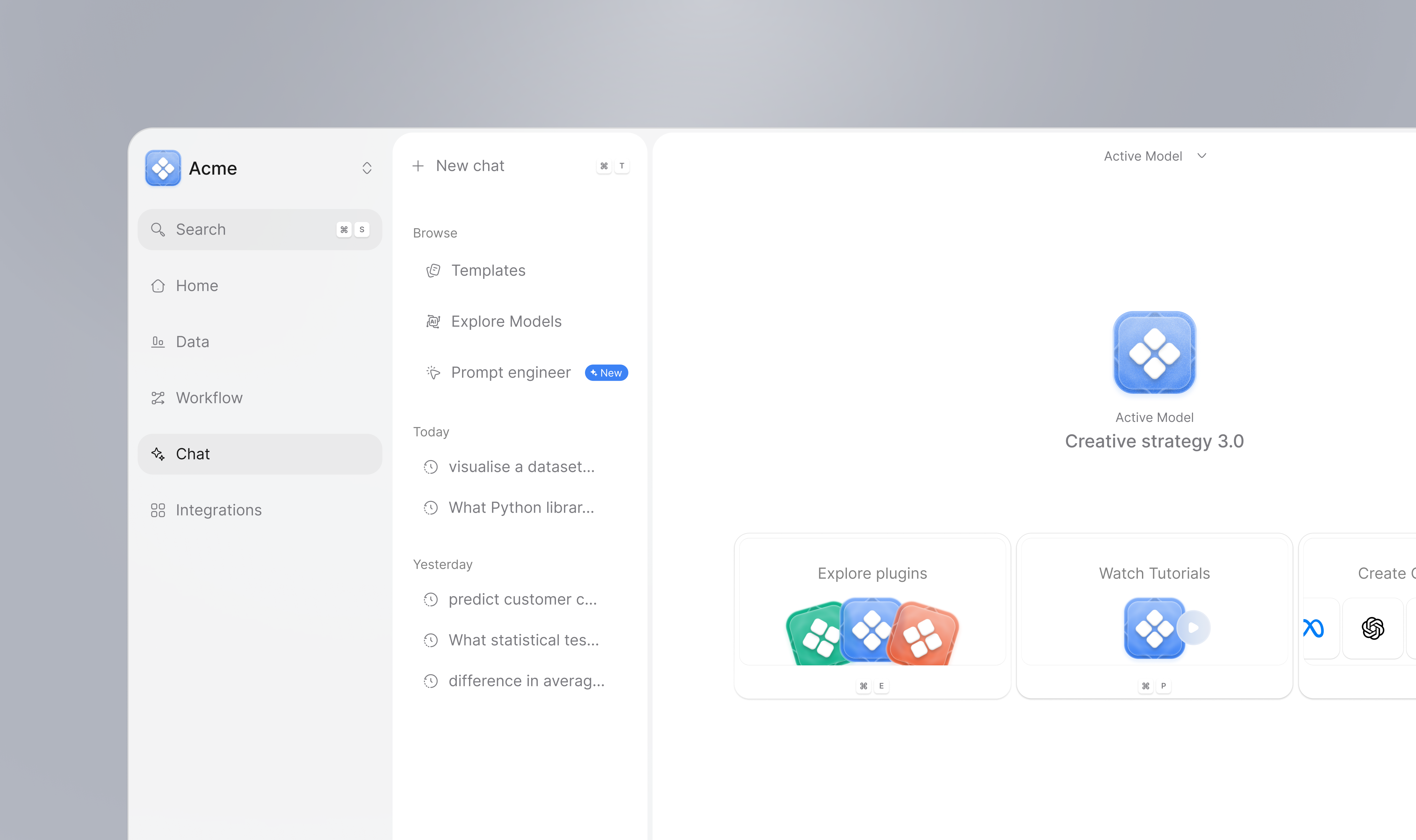Click 'Creative strategy 3.0' model name
Screen dimensions: 1416x840
(1154, 441)
